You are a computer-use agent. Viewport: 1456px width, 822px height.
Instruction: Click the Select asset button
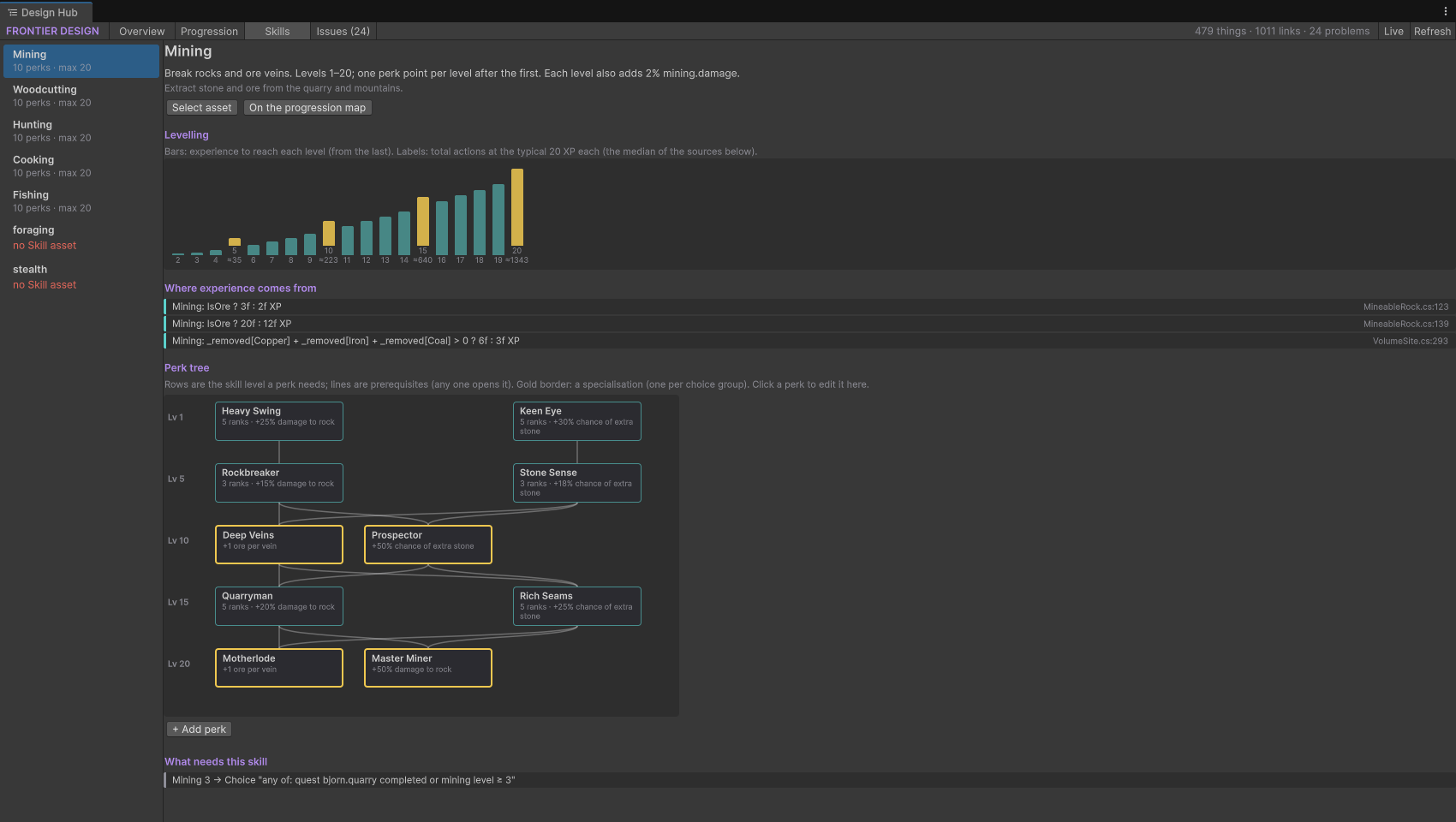click(201, 108)
